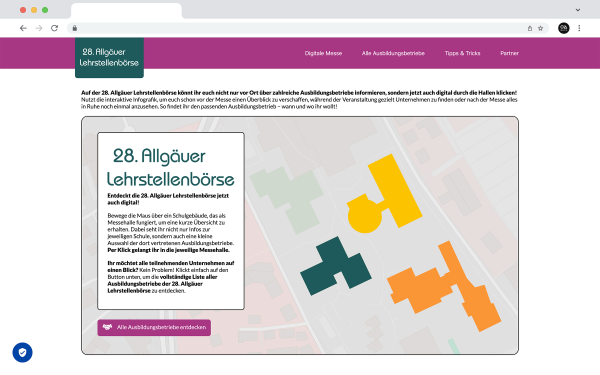The height and width of the screenshot is (375, 600).
Task: Open the browser three-dot menu
Action: click(579, 28)
